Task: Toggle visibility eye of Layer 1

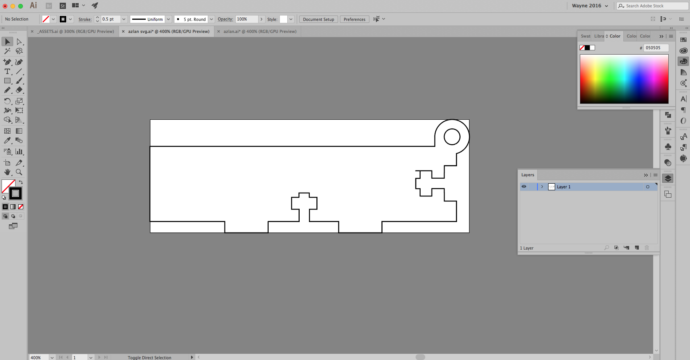Action: click(524, 187)
